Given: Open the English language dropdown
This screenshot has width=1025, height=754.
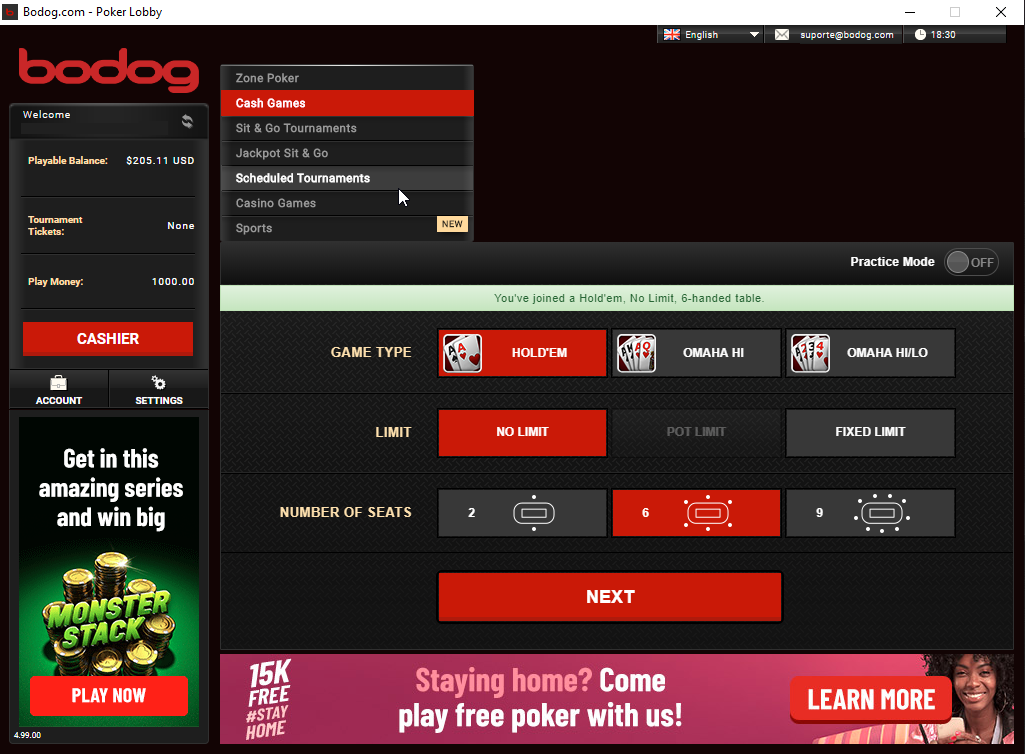Looking at the screenshot, I should click(x=711, y=35).
